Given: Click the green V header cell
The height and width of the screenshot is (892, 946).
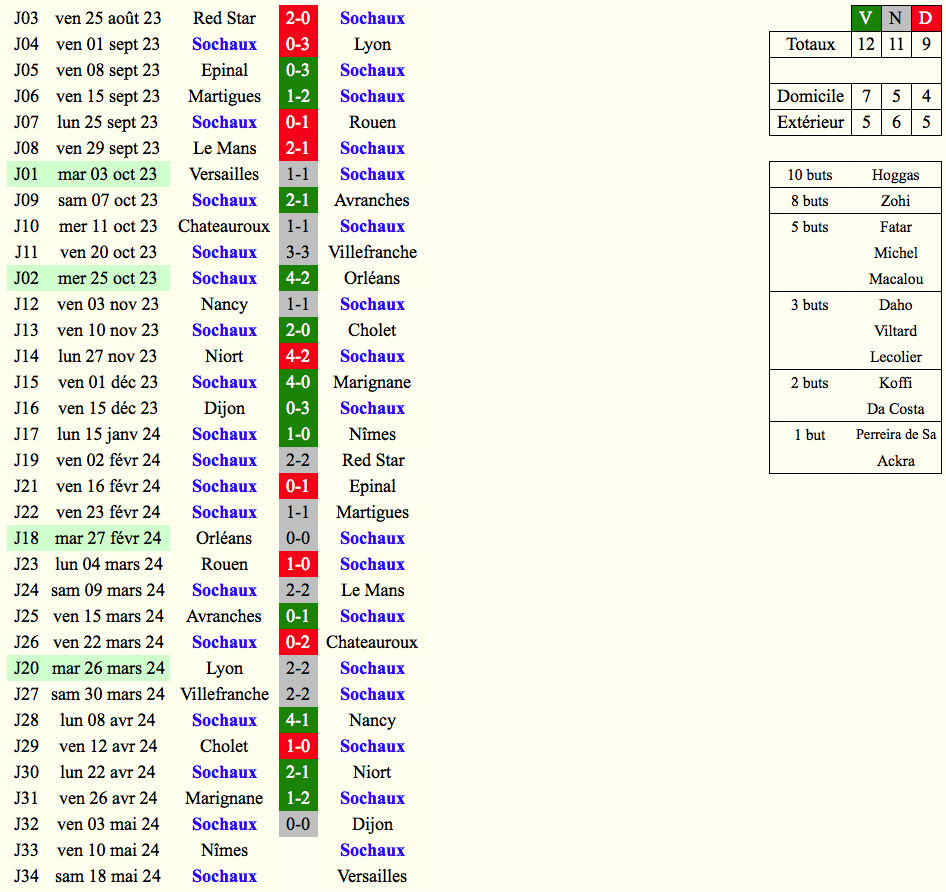Looking at the screenshot, I should tap(866, 18).
